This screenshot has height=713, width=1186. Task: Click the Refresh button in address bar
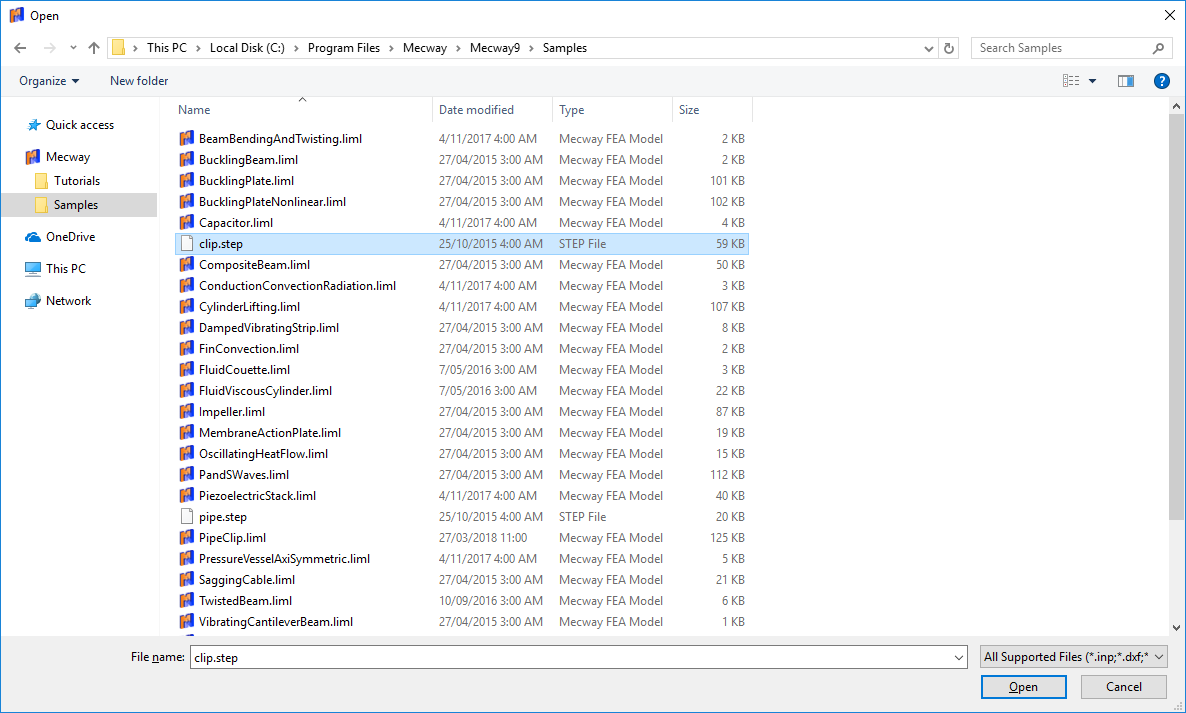tap(948, 48)
